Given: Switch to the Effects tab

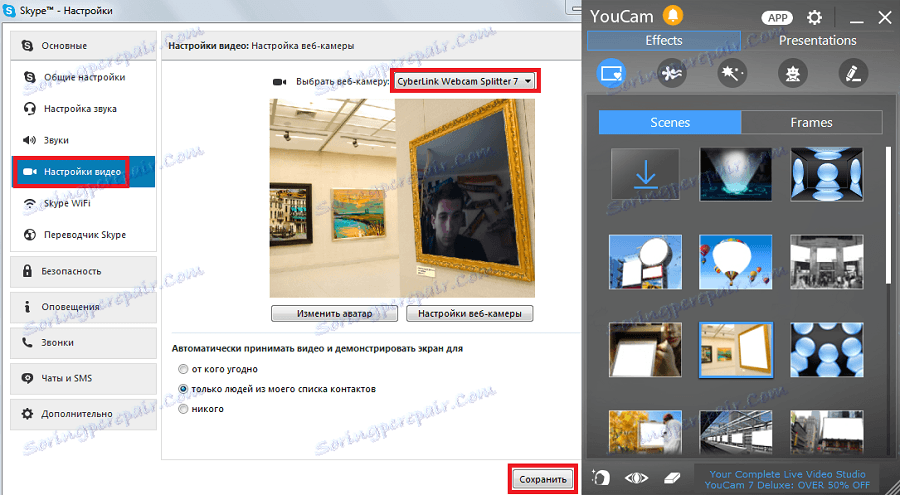Looking at the screenshot, I should [664, 41].
